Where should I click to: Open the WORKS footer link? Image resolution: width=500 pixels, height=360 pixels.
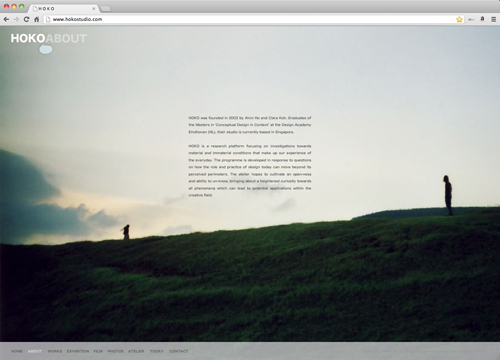[x=55, y=351]
